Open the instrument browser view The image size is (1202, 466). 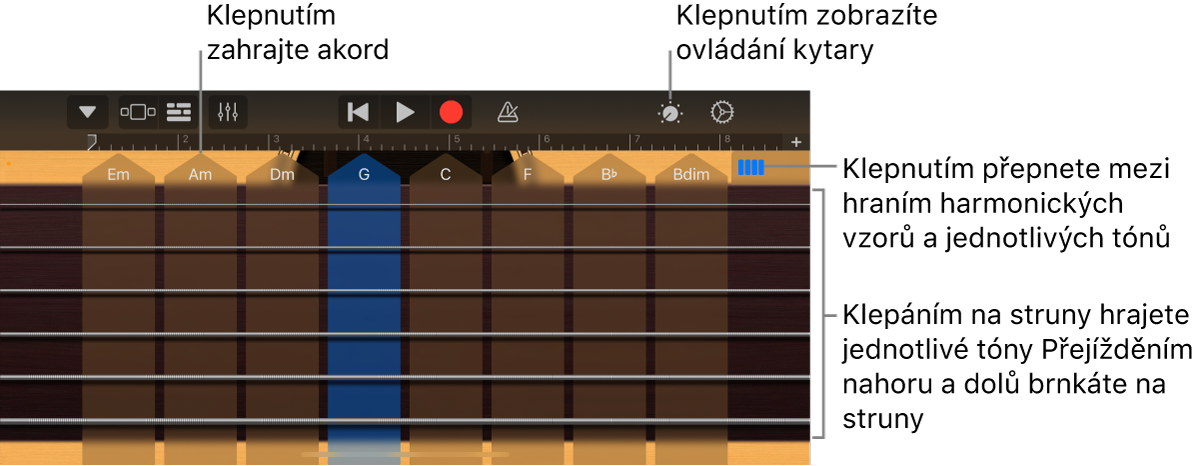(x=138, y=112)
